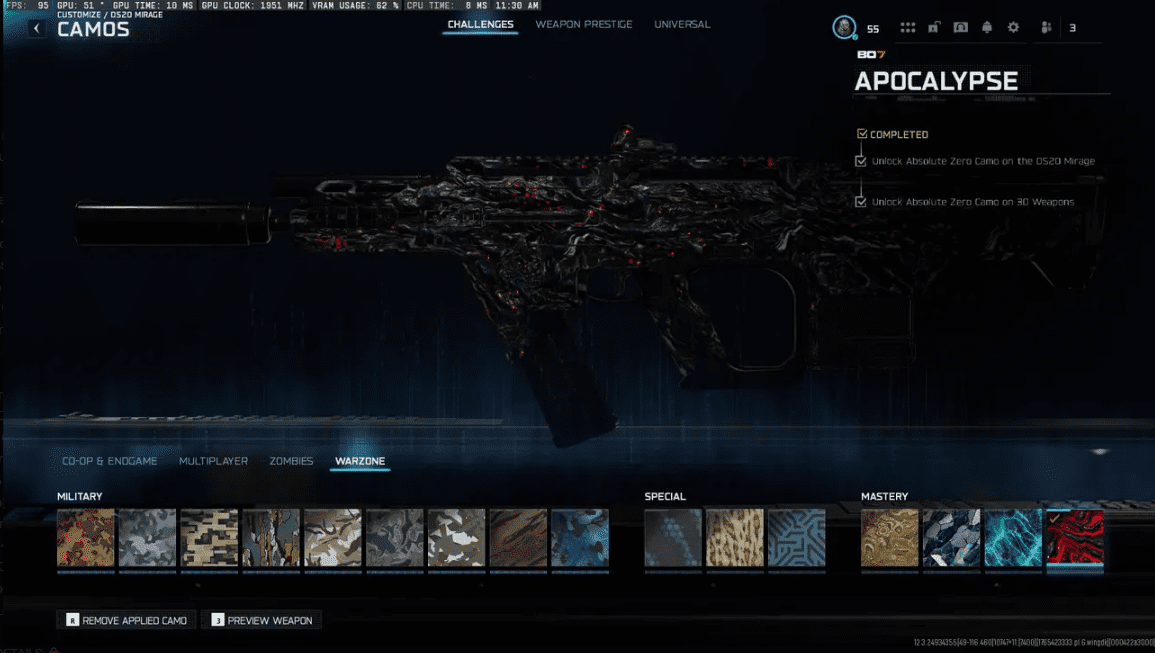Switch to Universal tab
Viewport: 1155px width, 653px height.
pyautogui.click(x=682, y=24)
